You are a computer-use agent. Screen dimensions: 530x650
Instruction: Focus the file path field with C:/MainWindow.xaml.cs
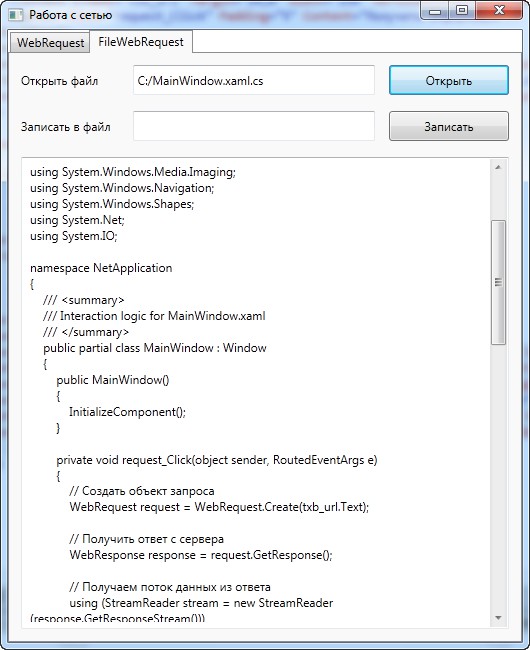(254, 80)
